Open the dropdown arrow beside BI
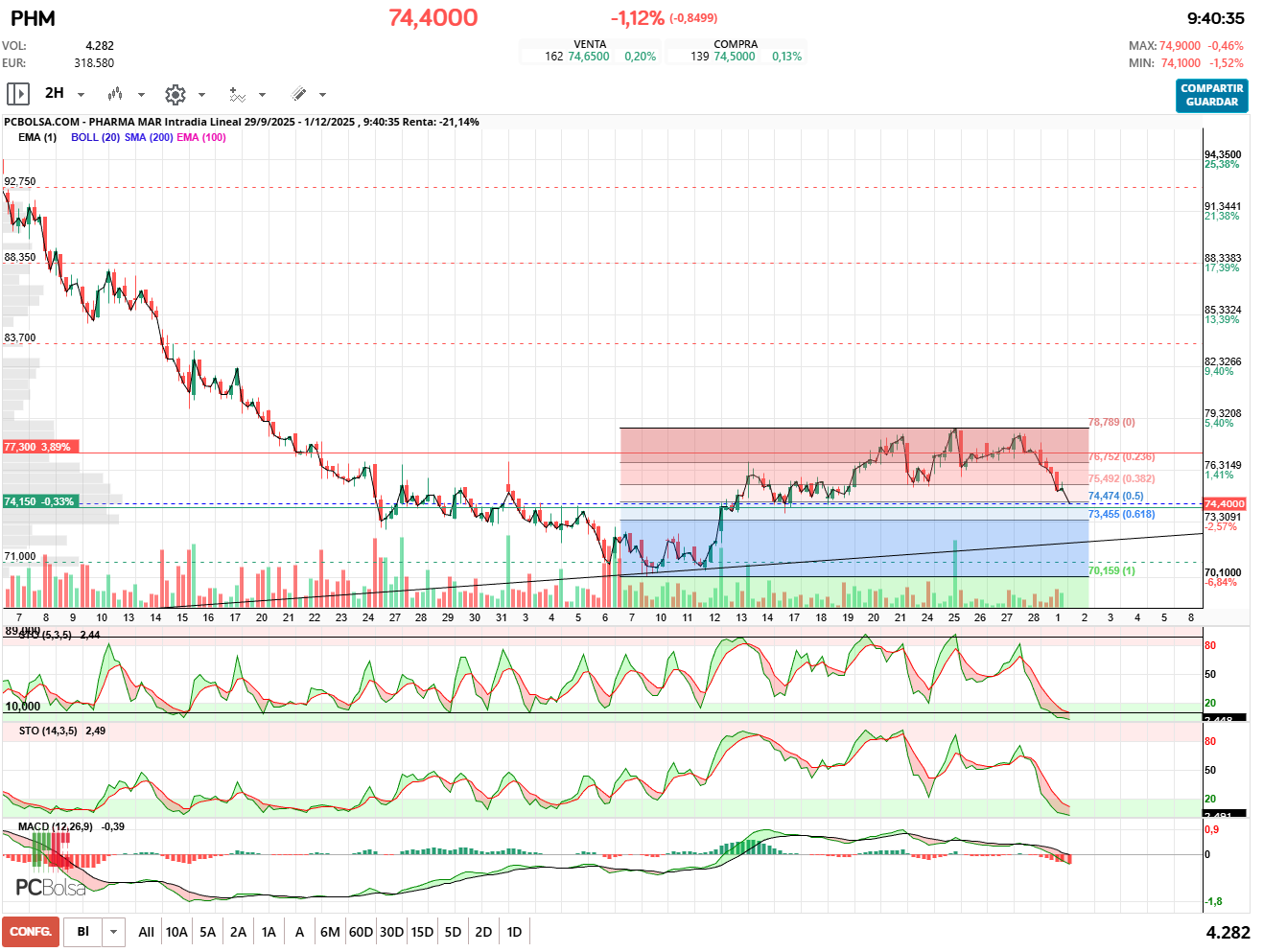This screenshot has width=1263, height=952. pos(114,932)
